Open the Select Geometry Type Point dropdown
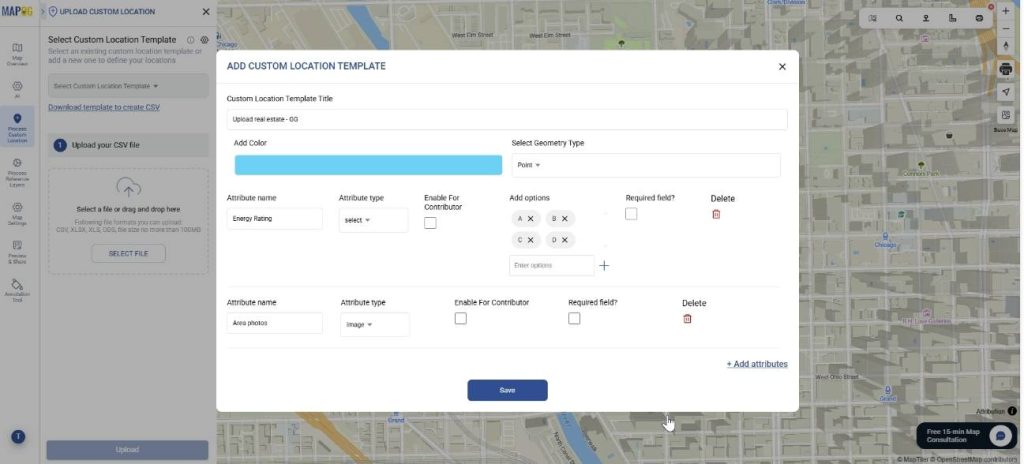This screenshot has width=1024, height=464. [646, 165]
